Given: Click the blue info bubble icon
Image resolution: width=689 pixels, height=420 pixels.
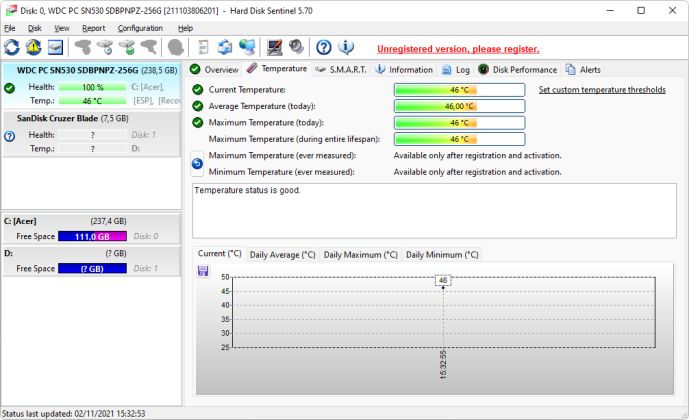Looking at the screenshot, I should 346,47.
